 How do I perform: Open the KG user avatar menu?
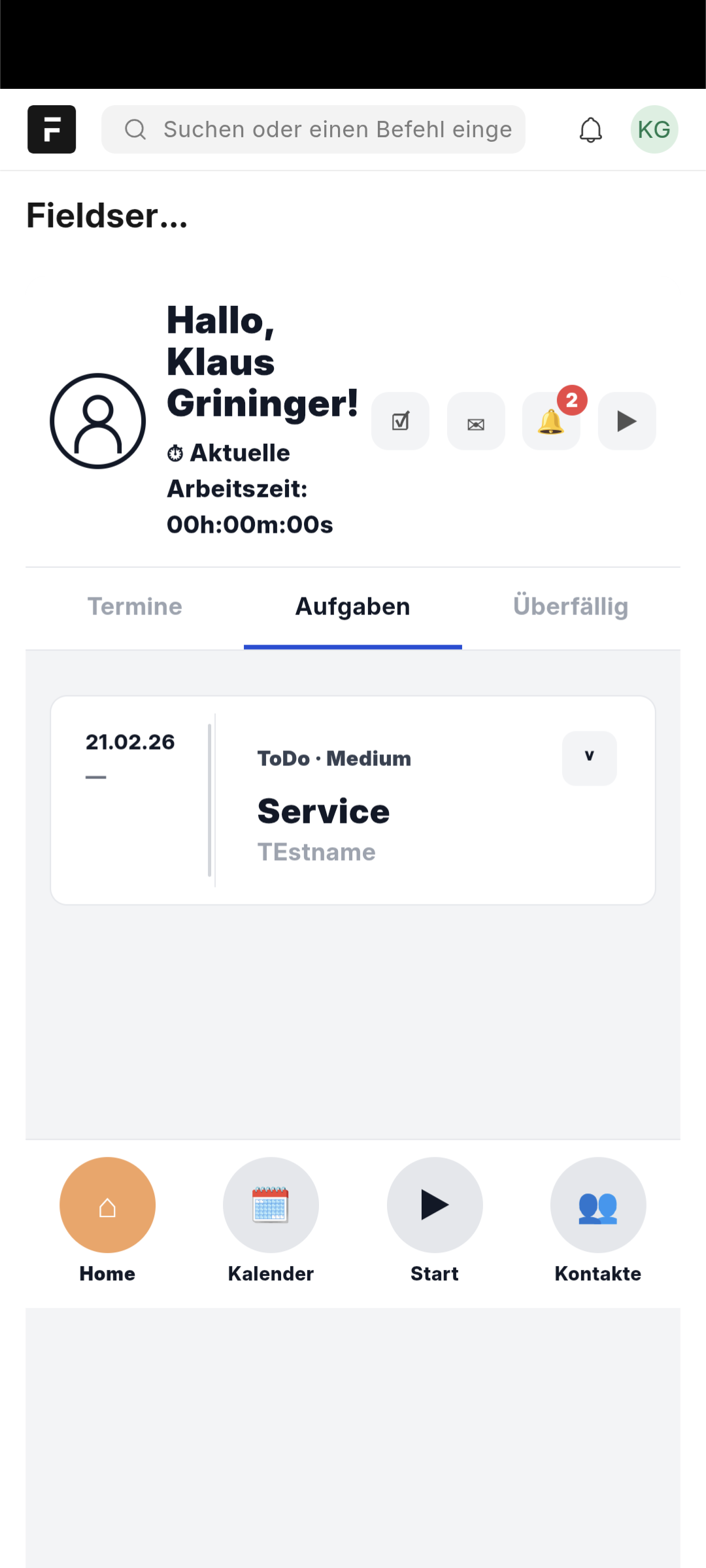654,129
